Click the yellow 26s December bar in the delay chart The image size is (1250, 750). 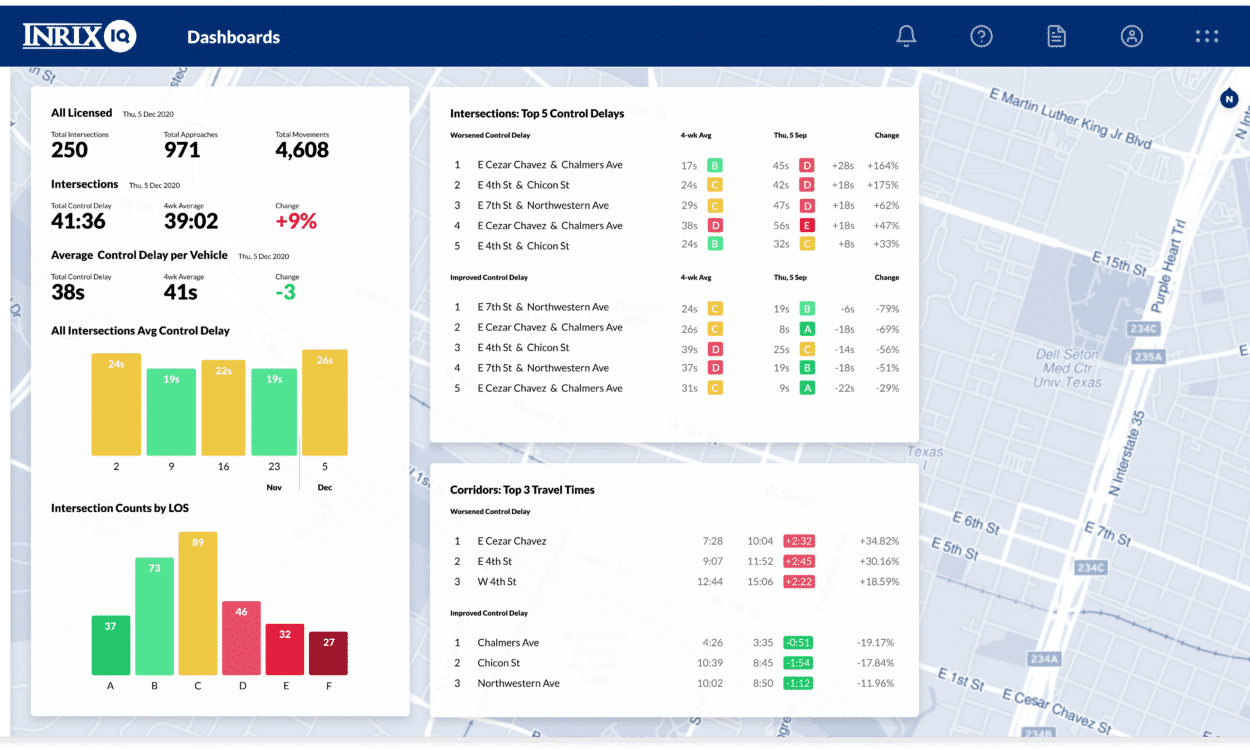pyautogui.click(x=327, y=400)
